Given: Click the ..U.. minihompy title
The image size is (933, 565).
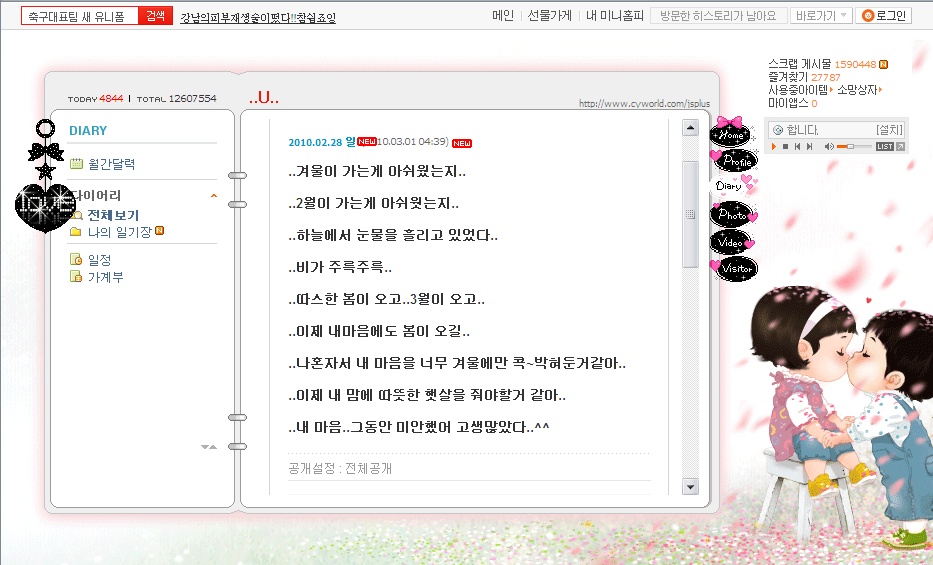Looking at the screenshot, I should tap(264, 98).
